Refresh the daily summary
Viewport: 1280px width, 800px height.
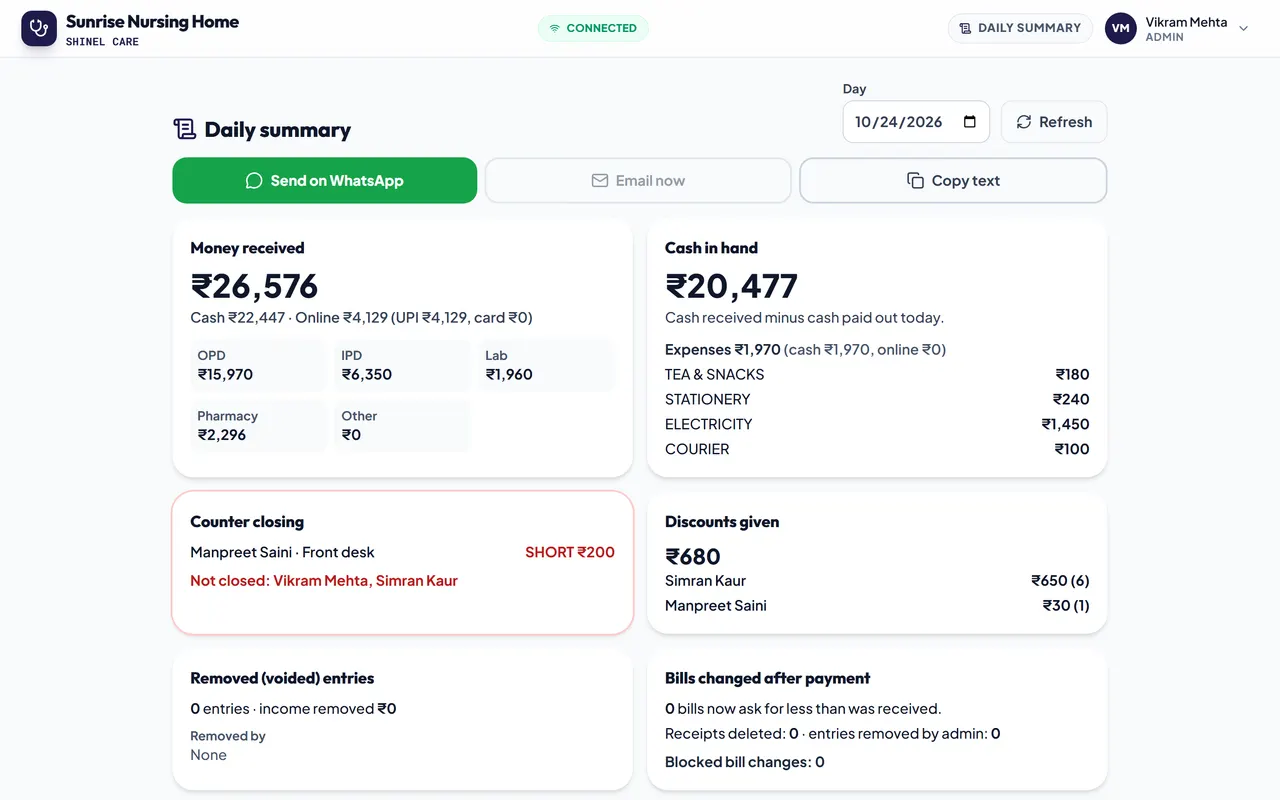pos(1054,122)
